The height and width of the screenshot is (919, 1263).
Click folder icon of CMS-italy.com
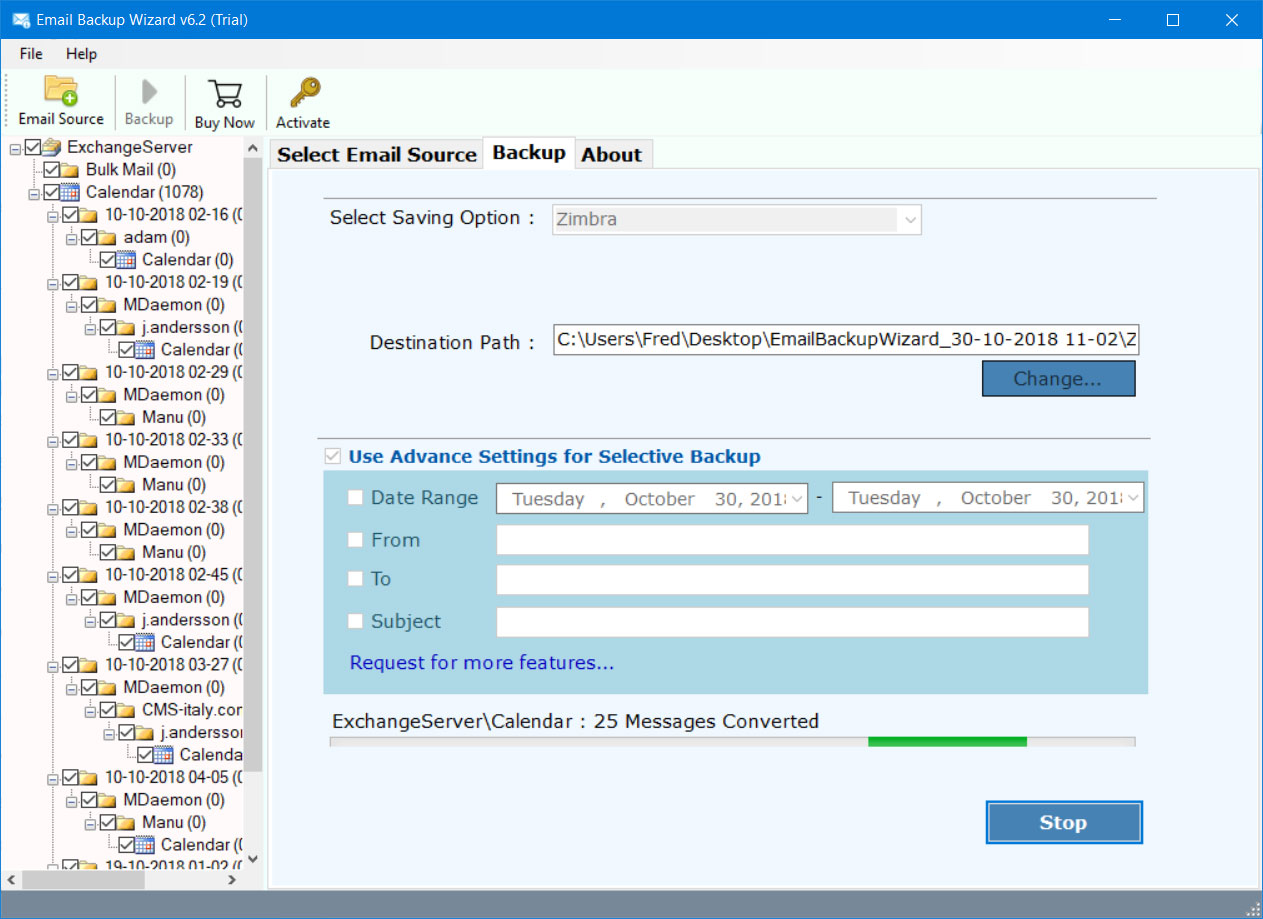126,710
